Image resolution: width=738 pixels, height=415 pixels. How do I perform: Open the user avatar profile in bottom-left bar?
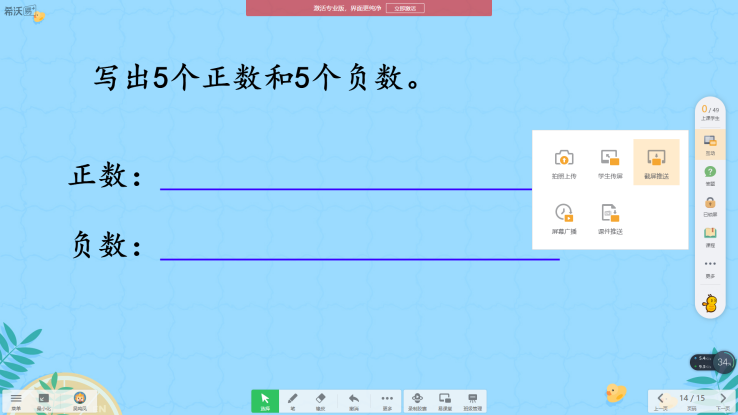(80, 401)
